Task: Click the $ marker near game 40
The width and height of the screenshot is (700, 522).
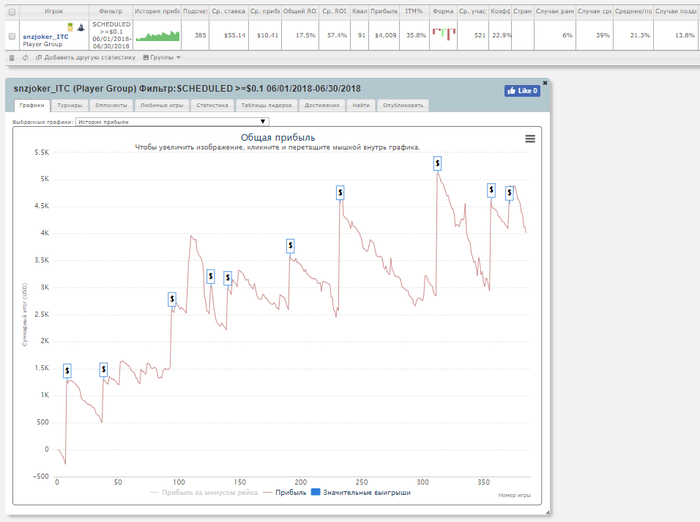Action: [104, 369]
